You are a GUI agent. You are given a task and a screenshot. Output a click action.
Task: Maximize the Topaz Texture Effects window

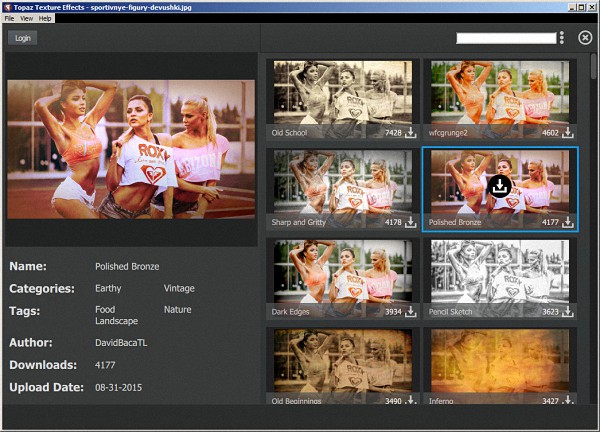[581, 7]
